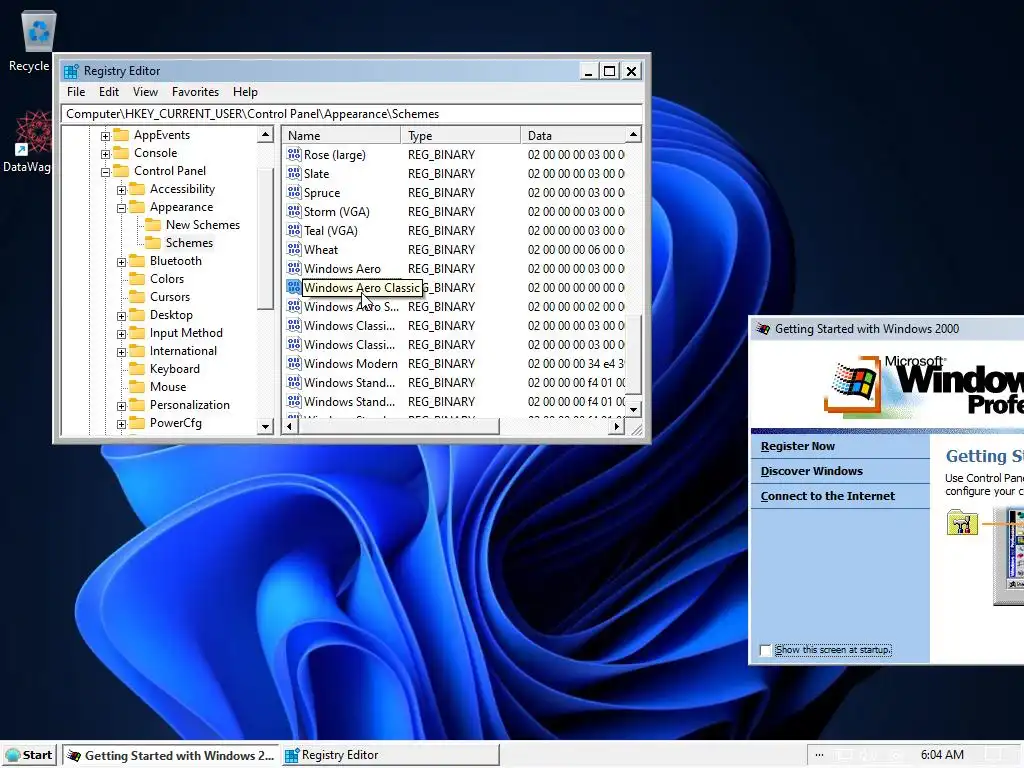This screenshot has height=768, width=1024.
Task: Click the Type column header
Action: (x=460, y=135)
